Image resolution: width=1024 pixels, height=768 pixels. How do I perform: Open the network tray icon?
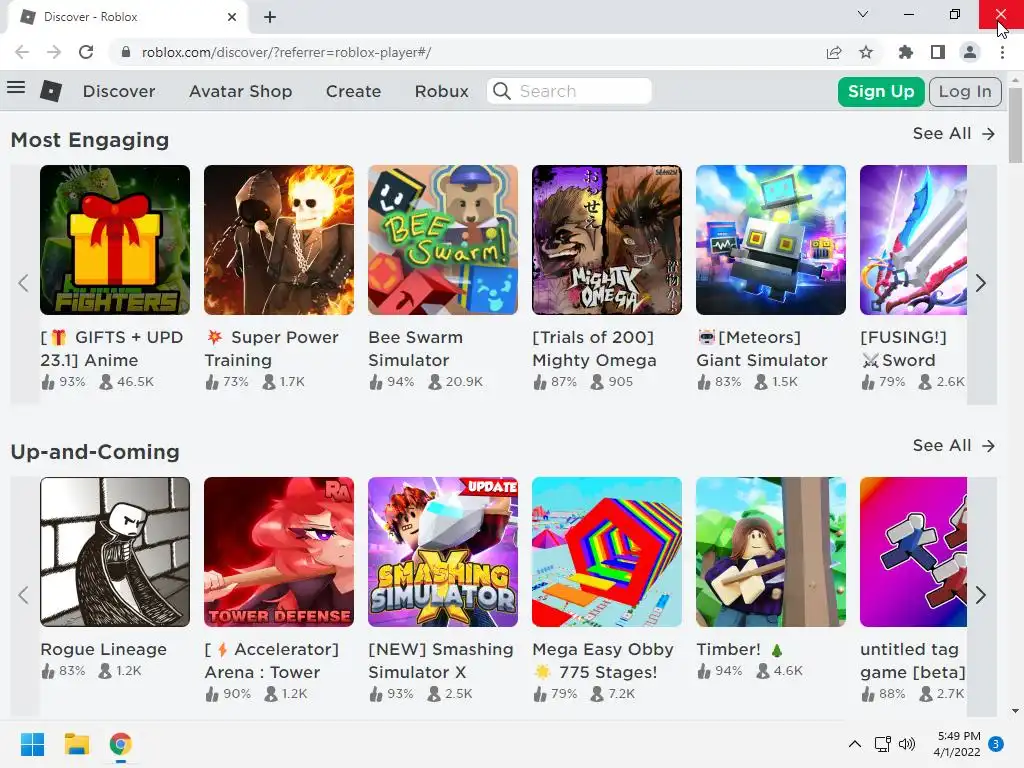pos(883,744)
